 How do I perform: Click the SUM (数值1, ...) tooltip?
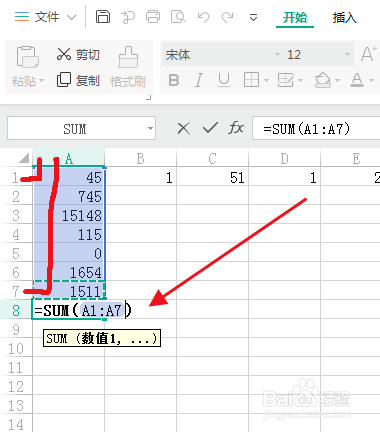click(x=102, y=338)
